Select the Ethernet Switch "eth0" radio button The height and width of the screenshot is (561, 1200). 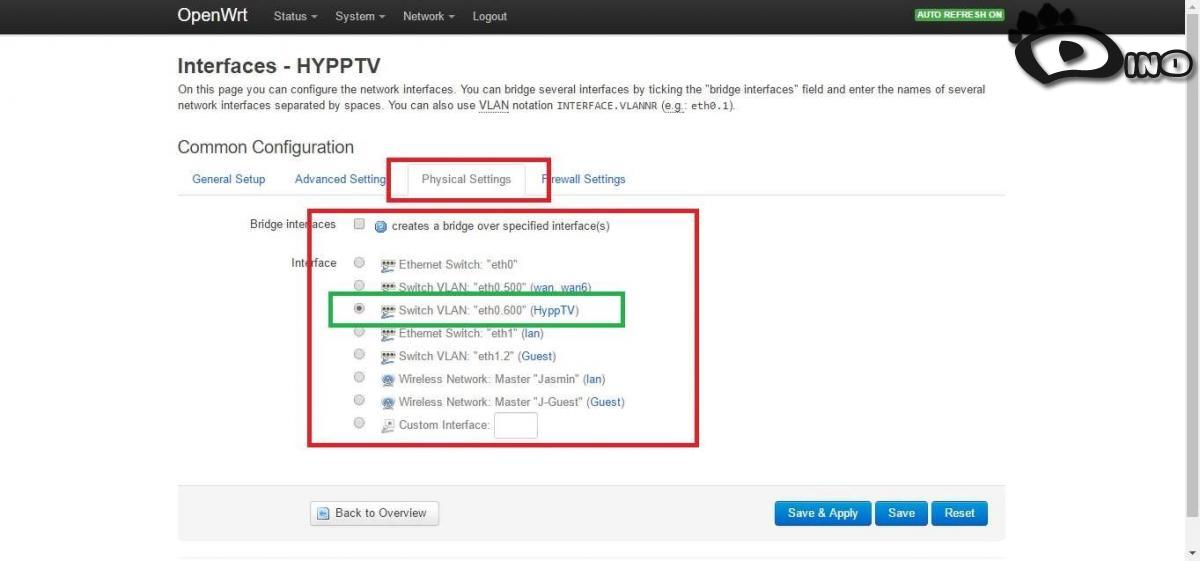(359, 263)
